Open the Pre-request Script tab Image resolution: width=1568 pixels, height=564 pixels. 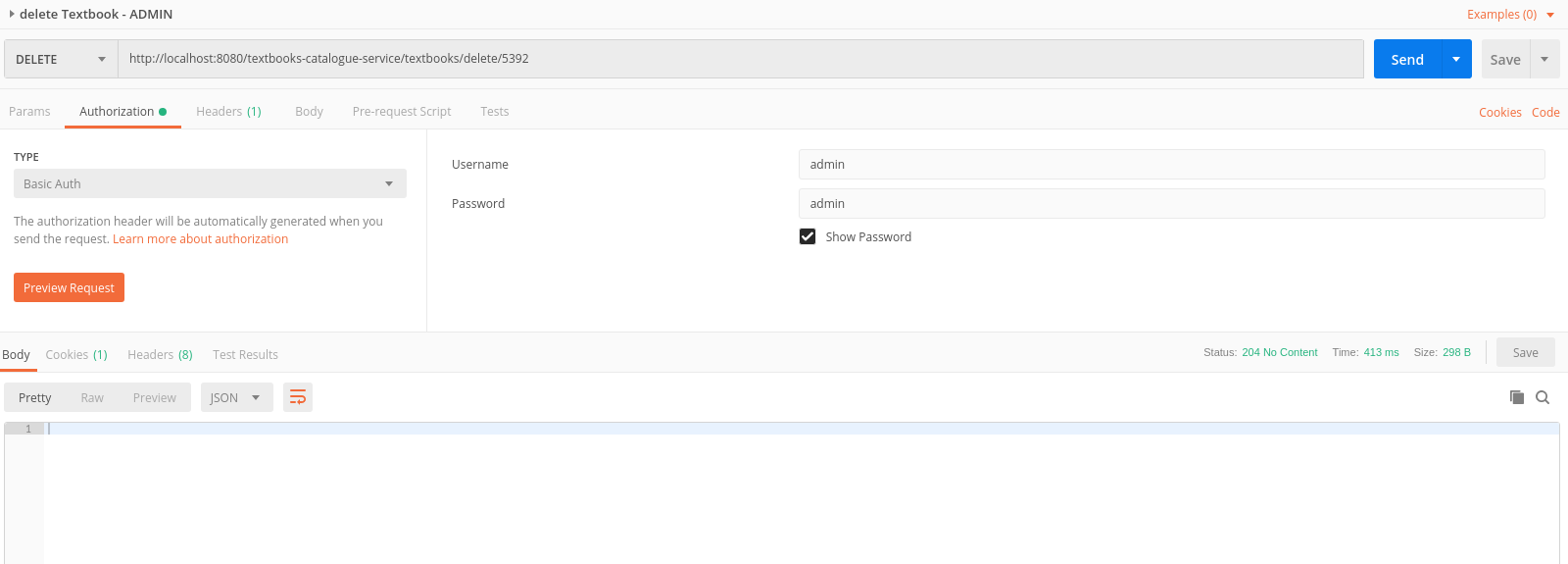402,112
